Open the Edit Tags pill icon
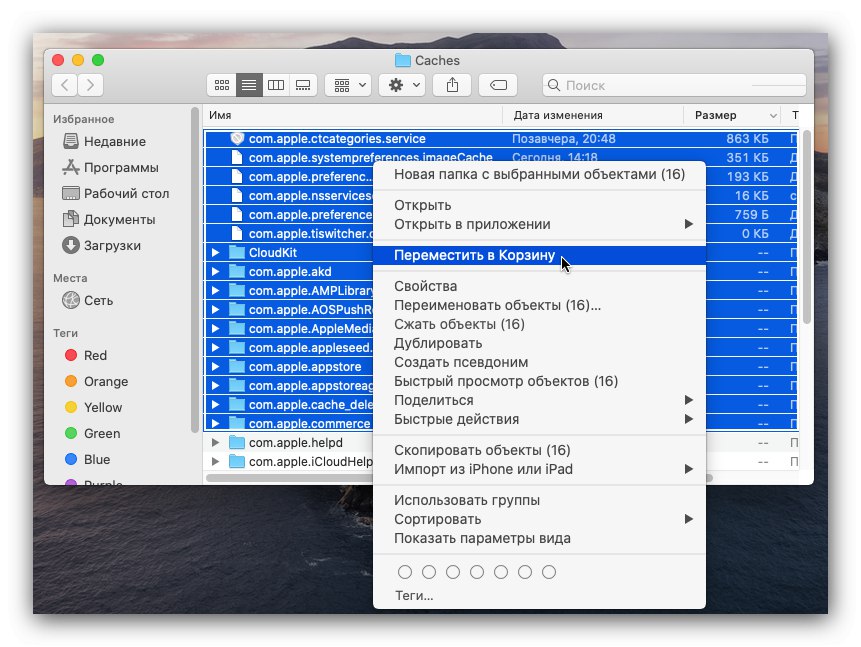The width and height of the screenshot is (861, 647). (498, 85)
